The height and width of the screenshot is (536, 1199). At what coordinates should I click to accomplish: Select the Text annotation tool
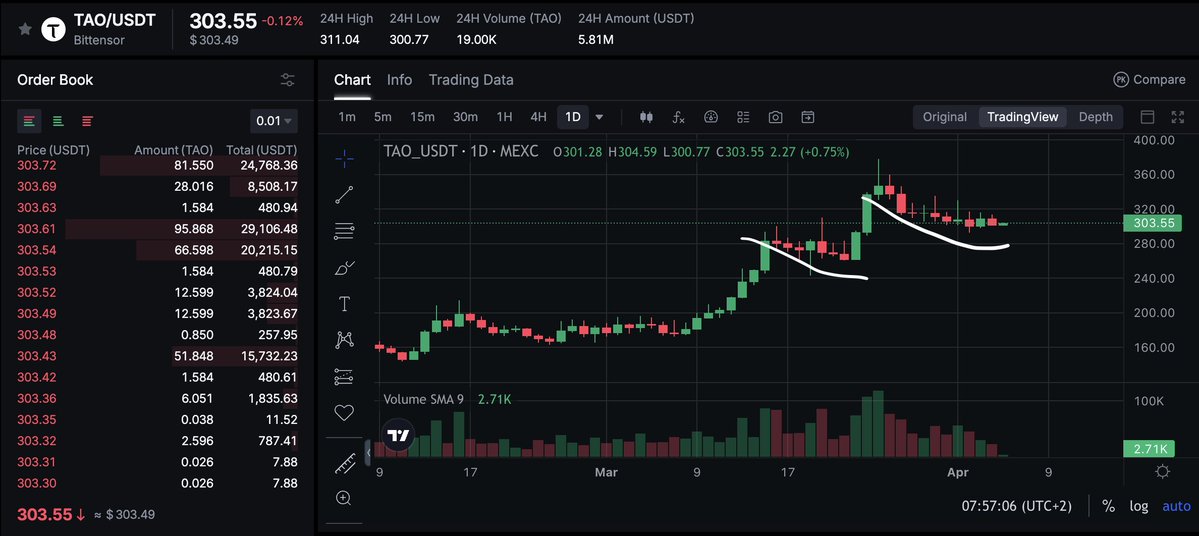point(344,304)
